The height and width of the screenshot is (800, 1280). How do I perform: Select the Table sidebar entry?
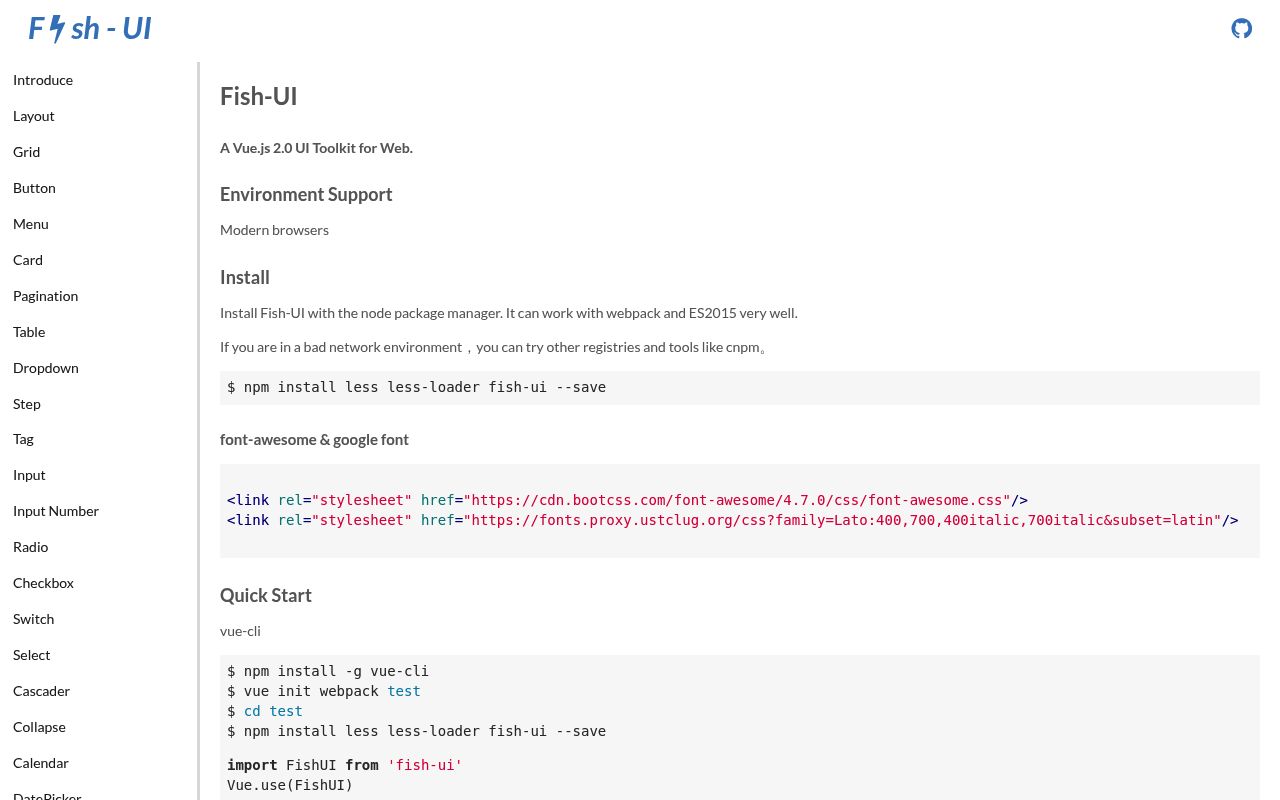(x=29, y=332)
